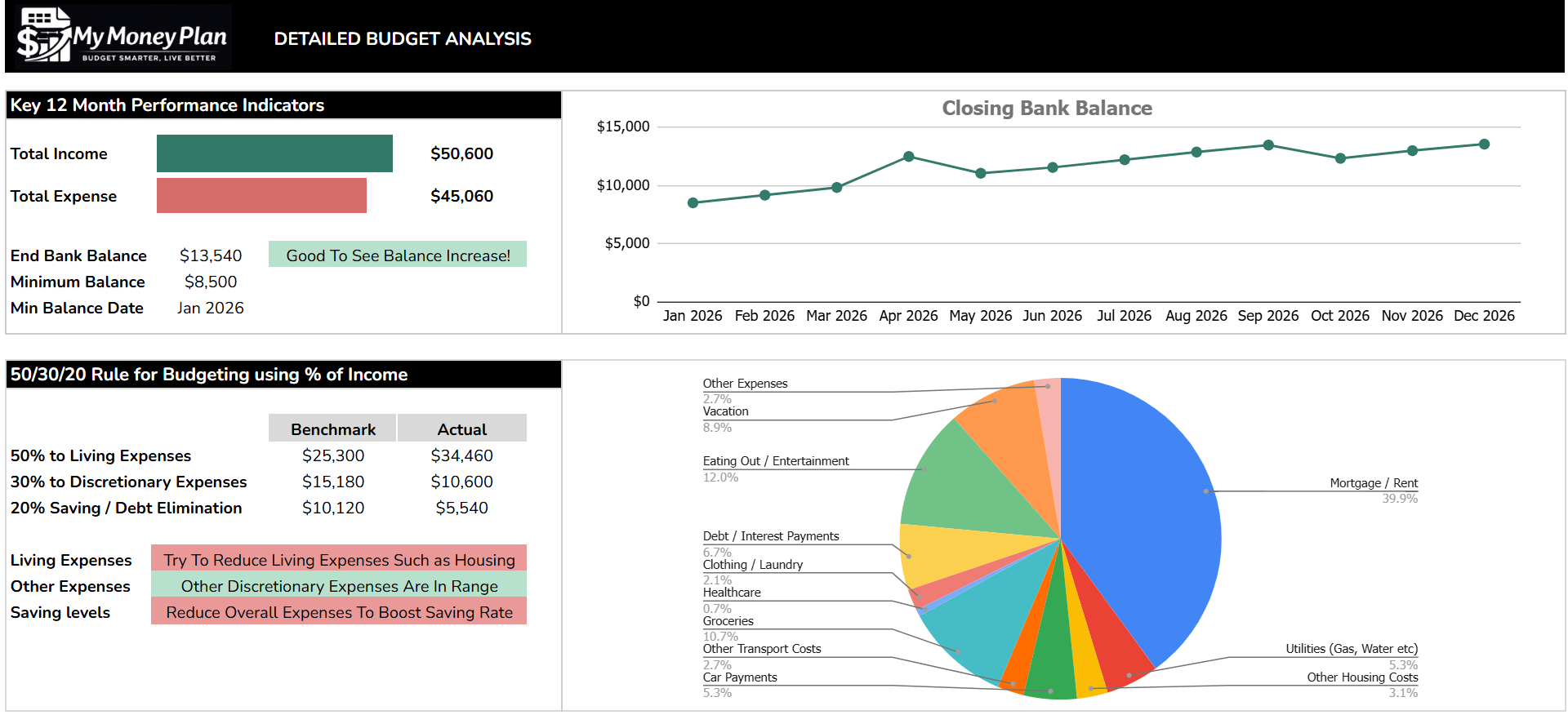Select the "$15,180" benchmark value
The width and height of the screenshot is (1568, 715).
click(x=333, y=482)
